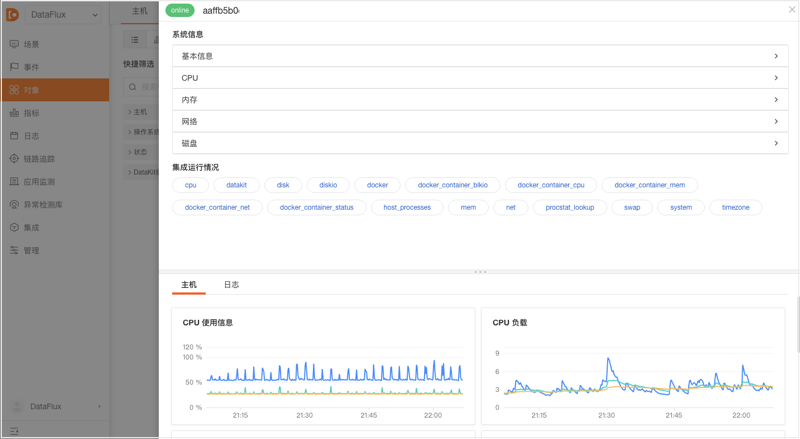
Task: Click the docker_container_status tag
Action: pos(316,208)
